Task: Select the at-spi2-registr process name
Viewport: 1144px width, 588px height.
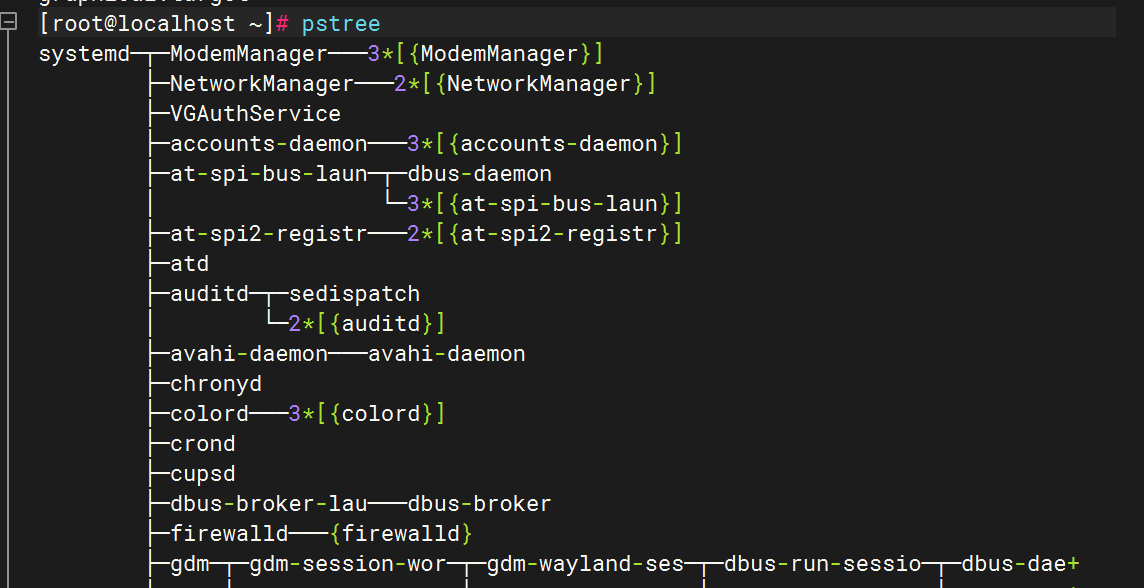Action: 268,234
